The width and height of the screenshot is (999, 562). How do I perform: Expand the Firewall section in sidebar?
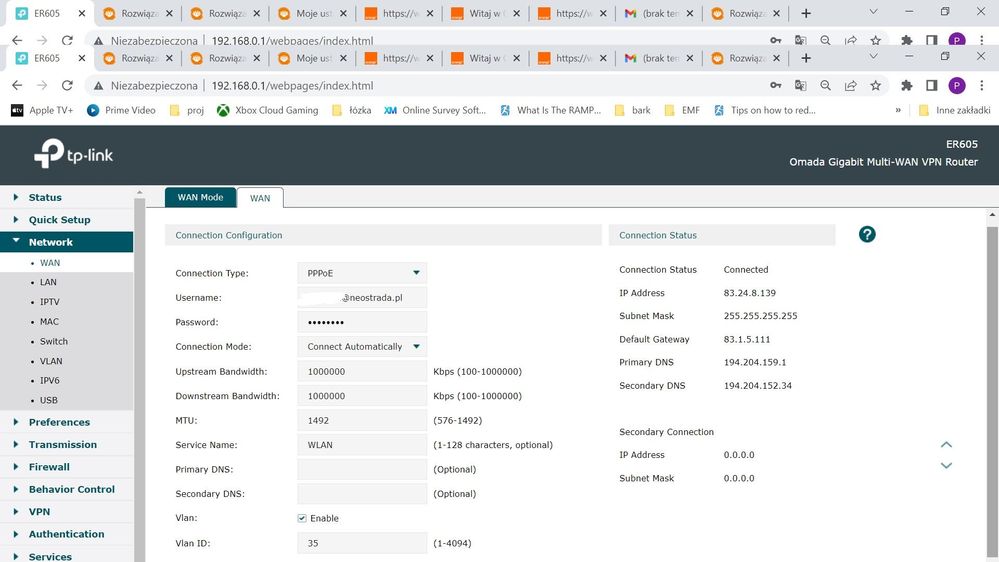coord(49,467)
